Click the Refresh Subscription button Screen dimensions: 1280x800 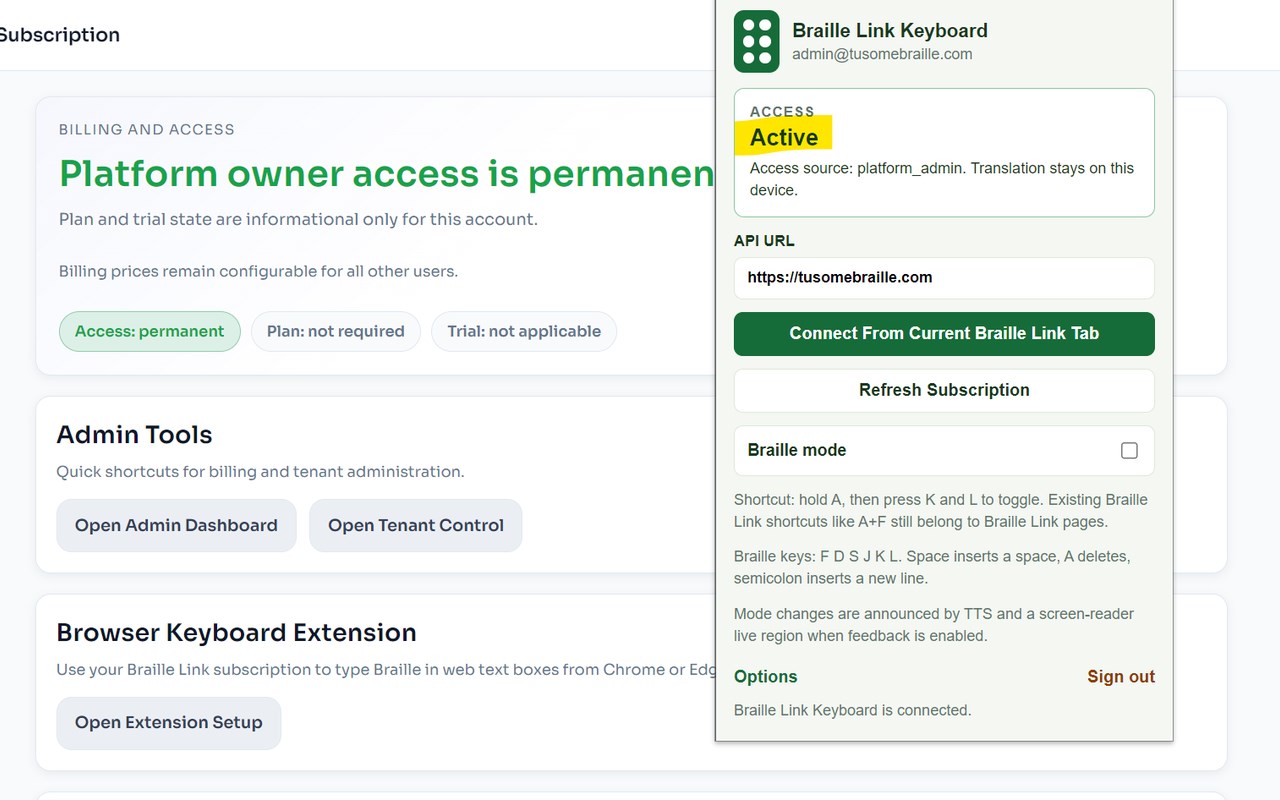[x=944, y=390]
